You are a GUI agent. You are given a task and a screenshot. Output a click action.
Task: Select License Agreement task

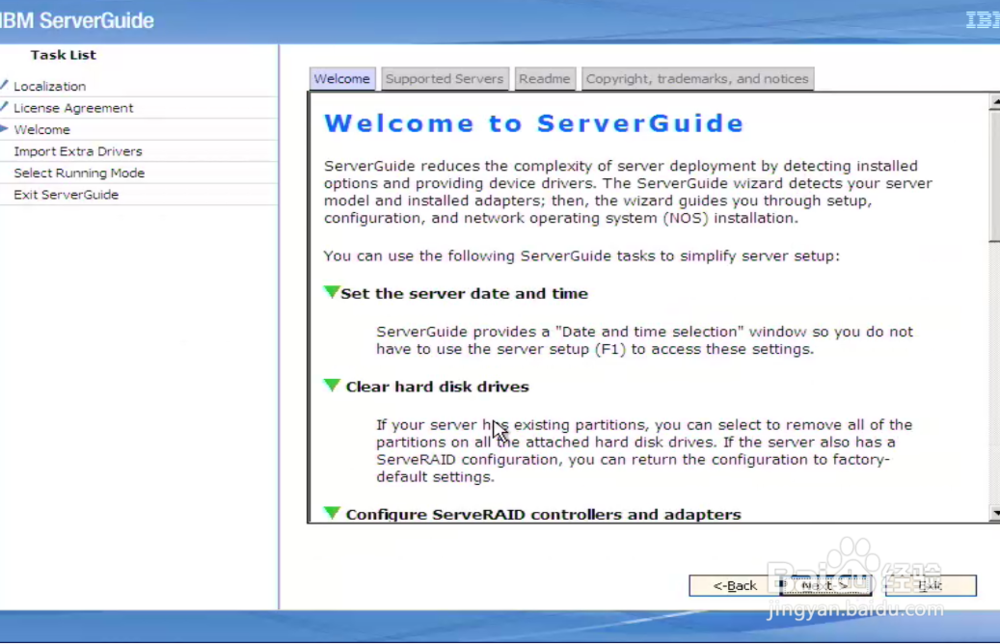73,108
